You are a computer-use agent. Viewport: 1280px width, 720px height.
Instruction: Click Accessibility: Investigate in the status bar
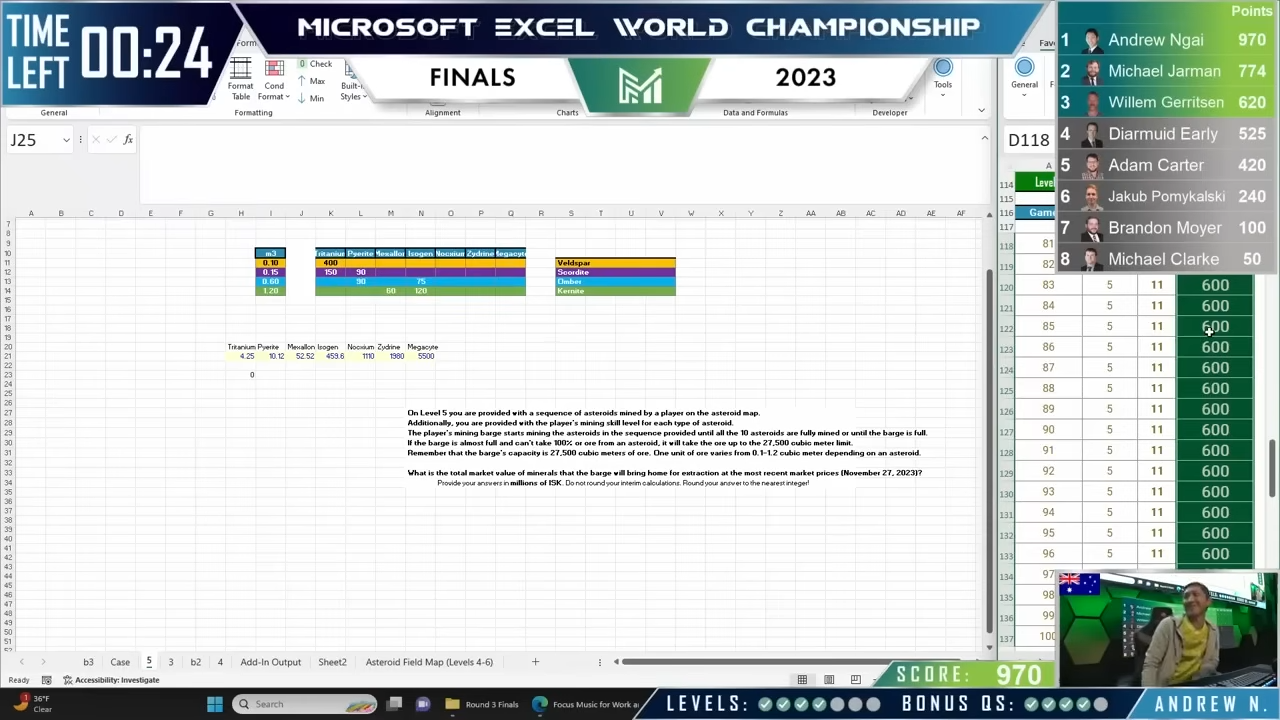(x=111, y=680)
